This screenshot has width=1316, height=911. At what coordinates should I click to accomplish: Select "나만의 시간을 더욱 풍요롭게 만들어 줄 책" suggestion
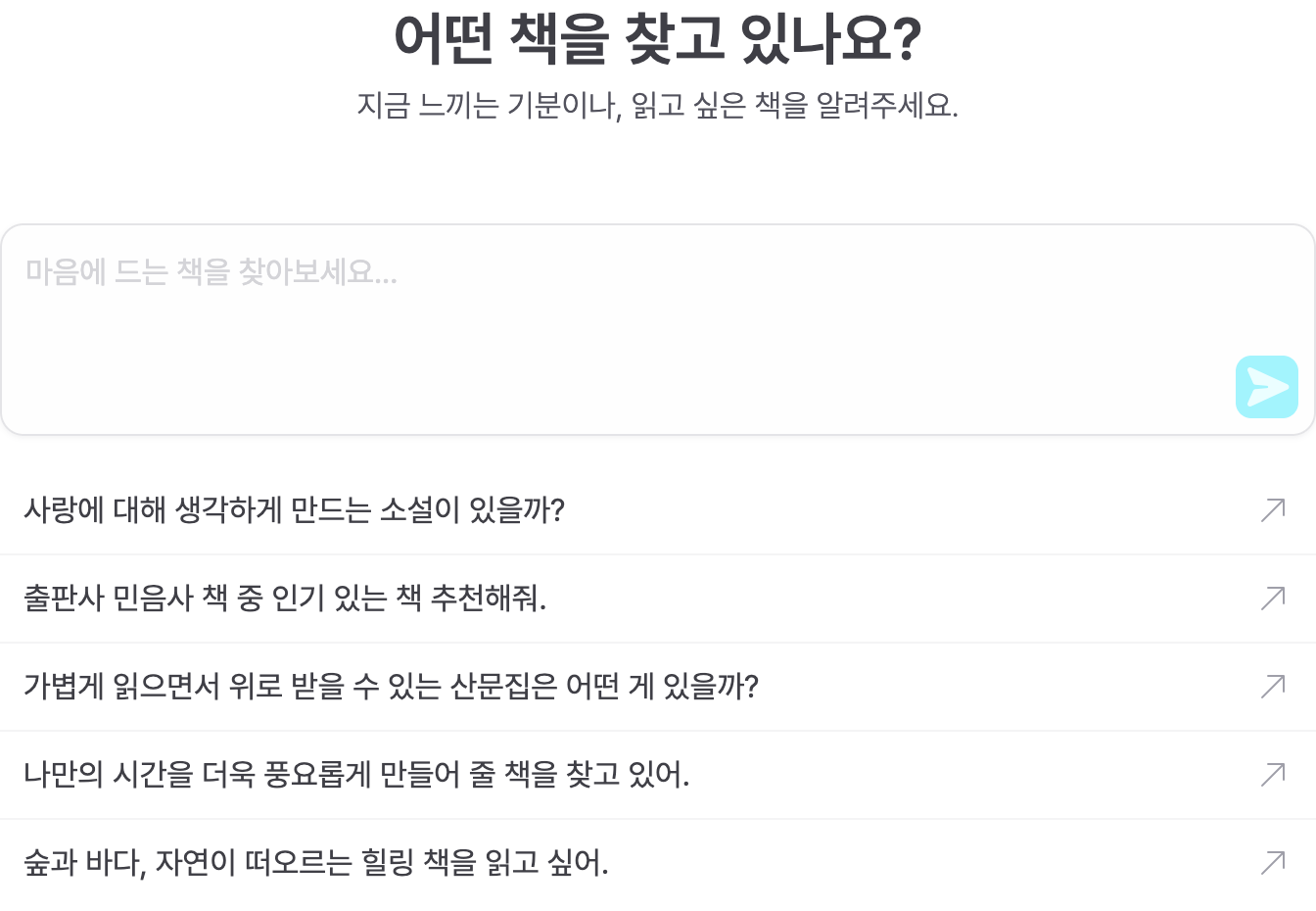(x=356, y=775)
